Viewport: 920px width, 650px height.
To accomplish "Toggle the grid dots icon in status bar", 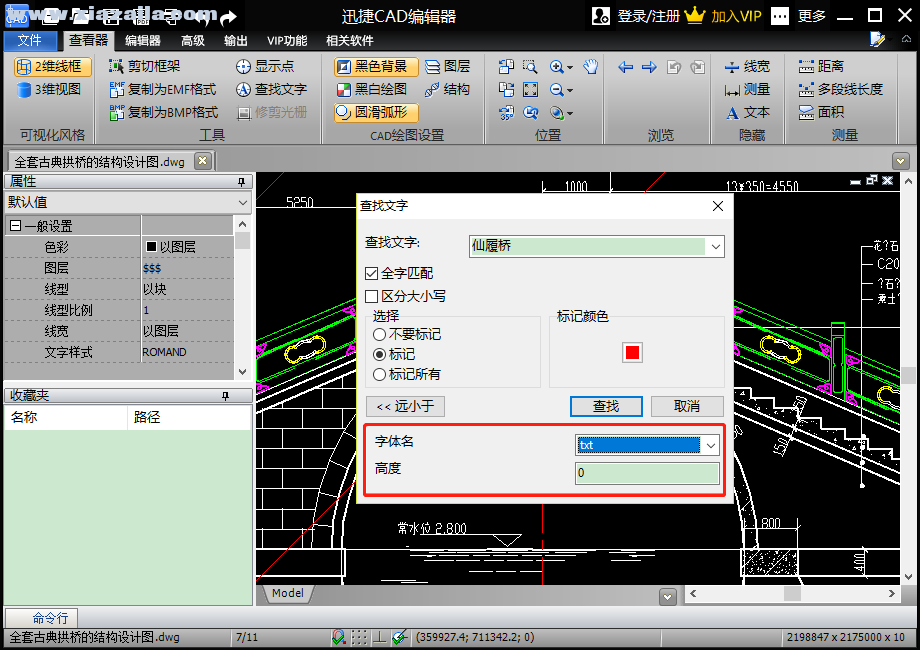I will click(x=359, y=637).
